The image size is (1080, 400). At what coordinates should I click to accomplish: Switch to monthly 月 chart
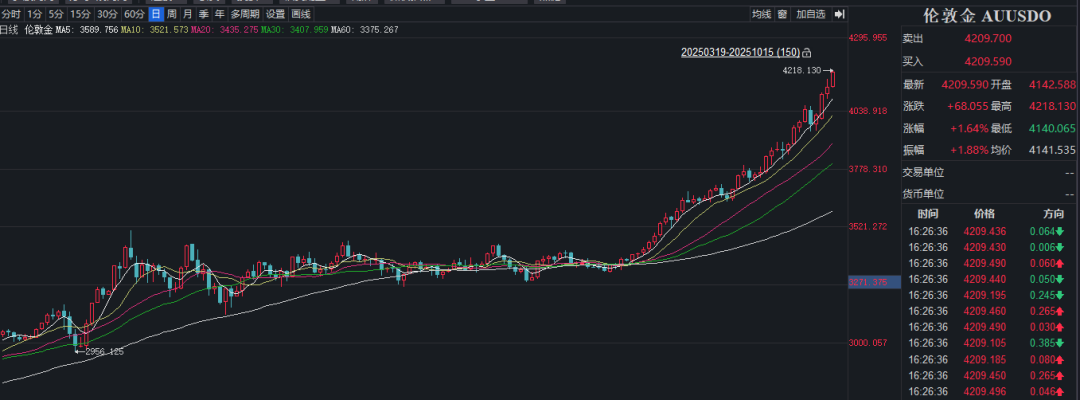188,14
